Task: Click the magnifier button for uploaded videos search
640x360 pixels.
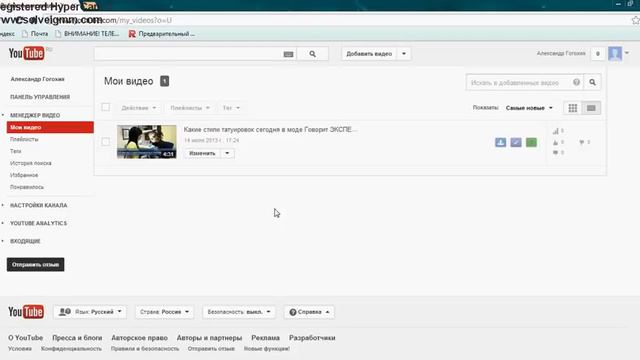Action: [592, 82]
